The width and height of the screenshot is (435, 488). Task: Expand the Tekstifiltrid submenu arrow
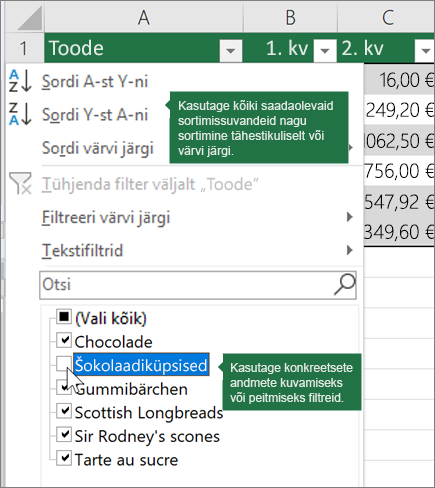tap(349, 250)
